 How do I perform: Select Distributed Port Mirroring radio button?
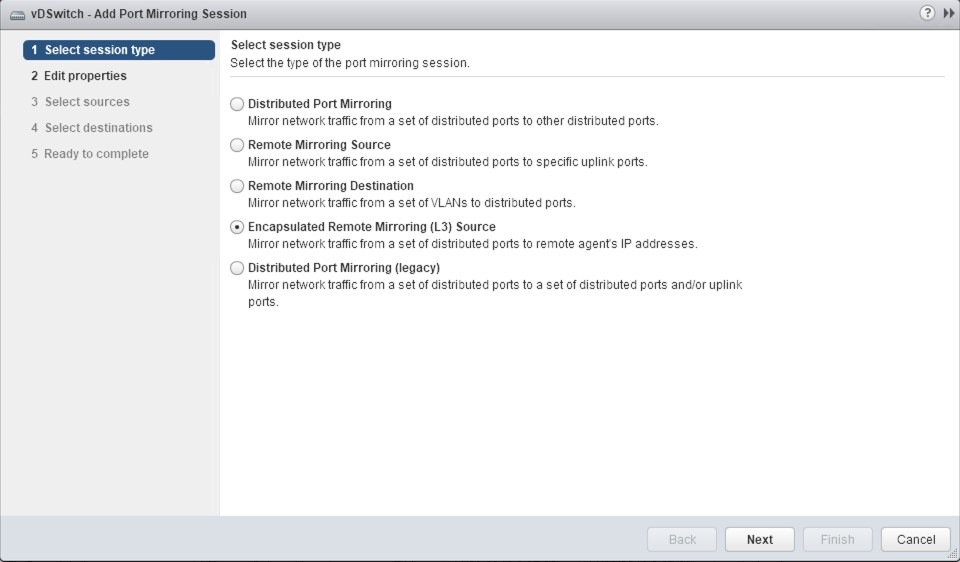[x=237, y=104]
